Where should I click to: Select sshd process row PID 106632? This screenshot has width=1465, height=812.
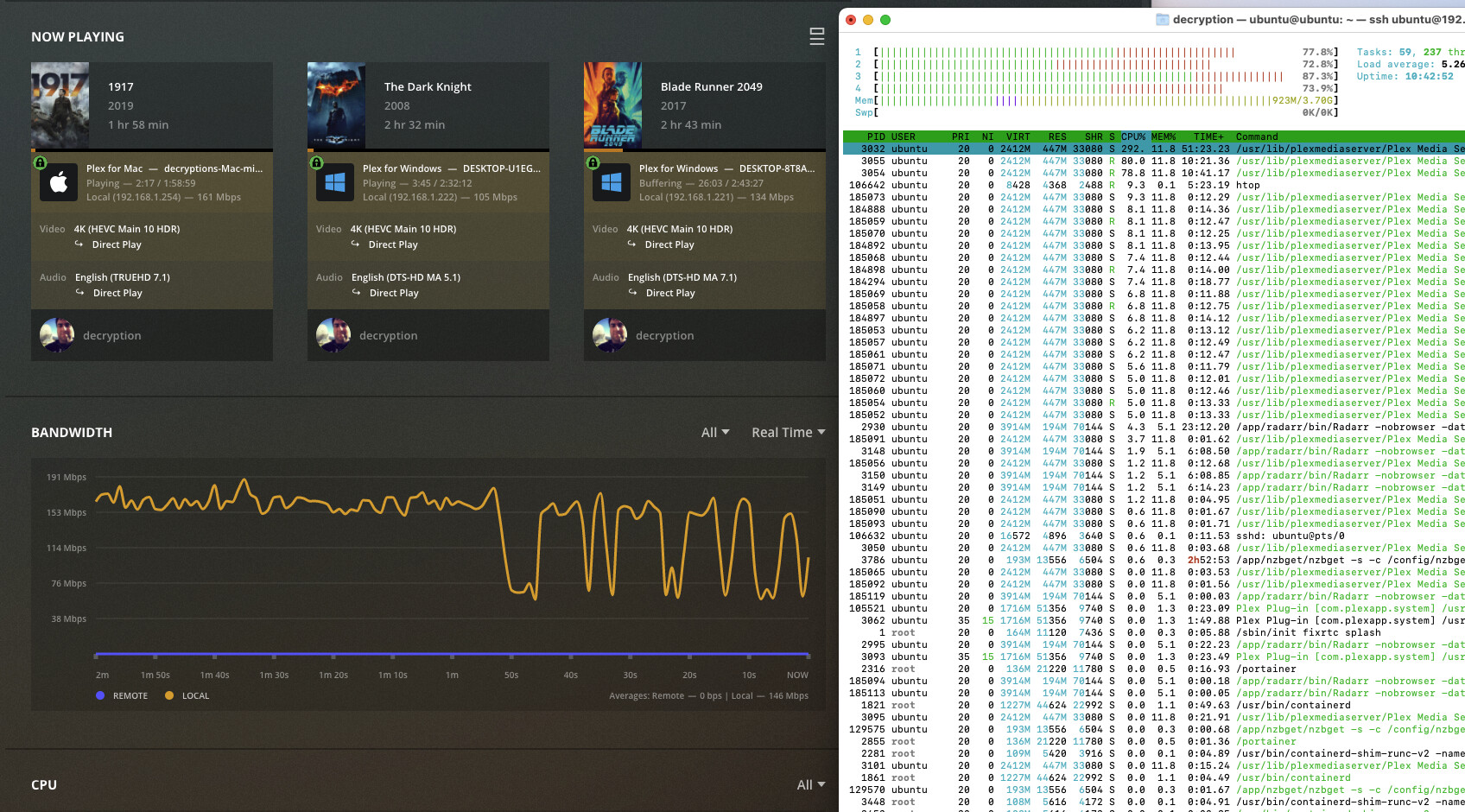[1154, 536]
